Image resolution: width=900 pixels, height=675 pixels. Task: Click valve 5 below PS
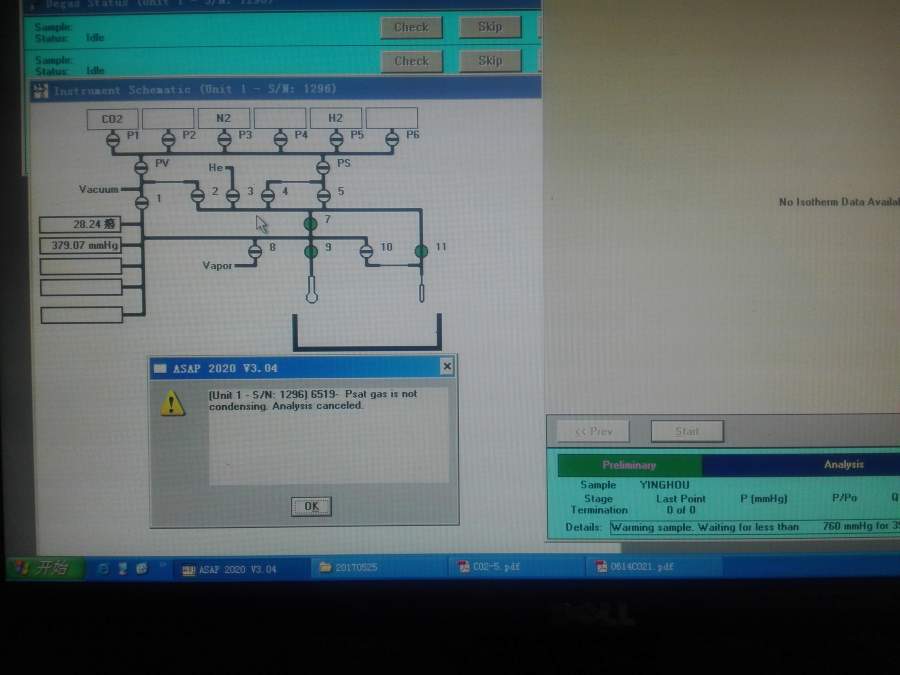point(324,196)
